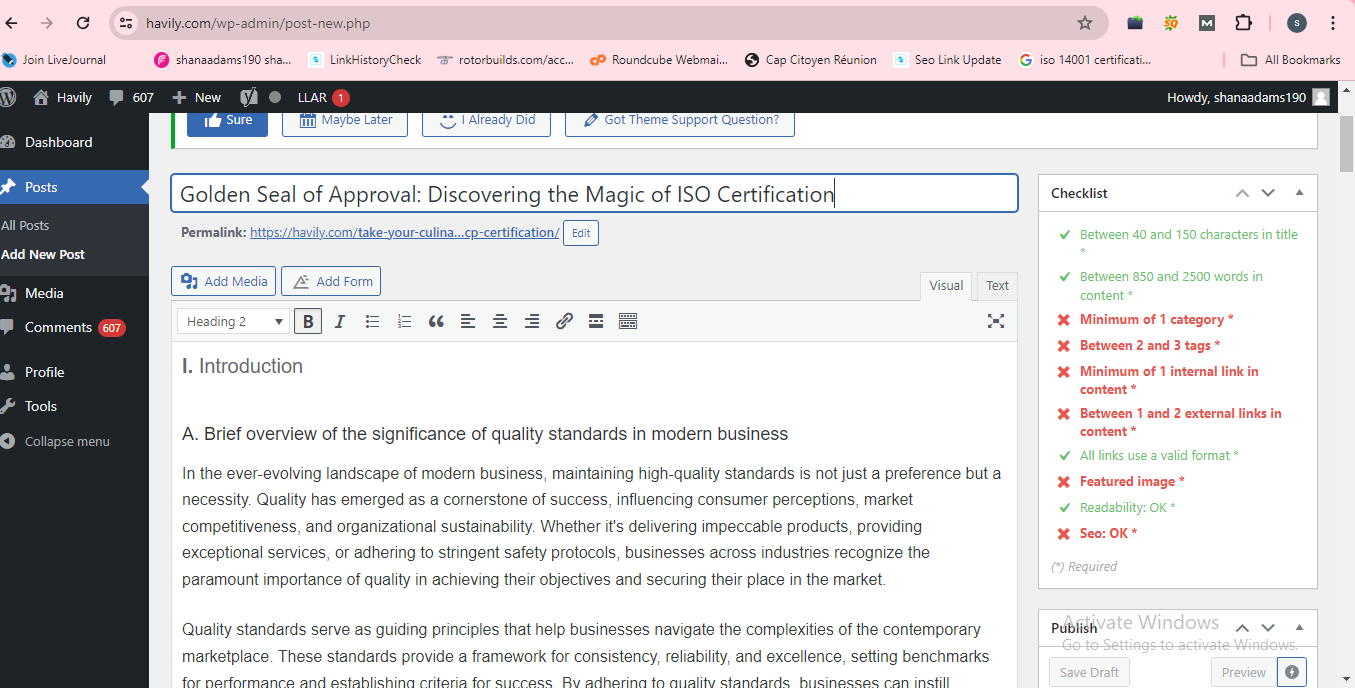
Task: Open the post permalink URL
Action: click(x=404, y=232)
